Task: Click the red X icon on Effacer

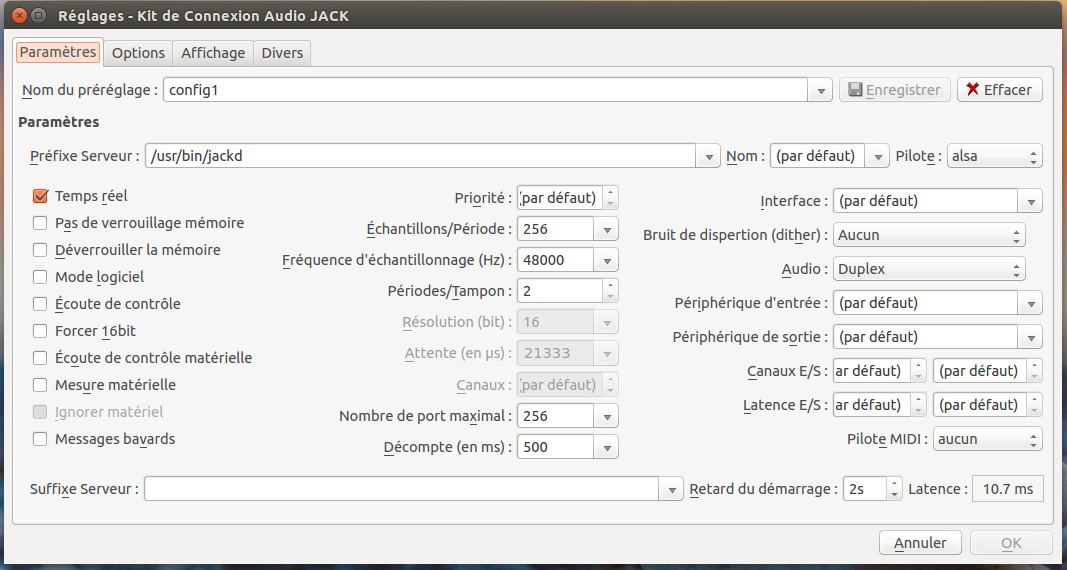Action: point(972,90)
